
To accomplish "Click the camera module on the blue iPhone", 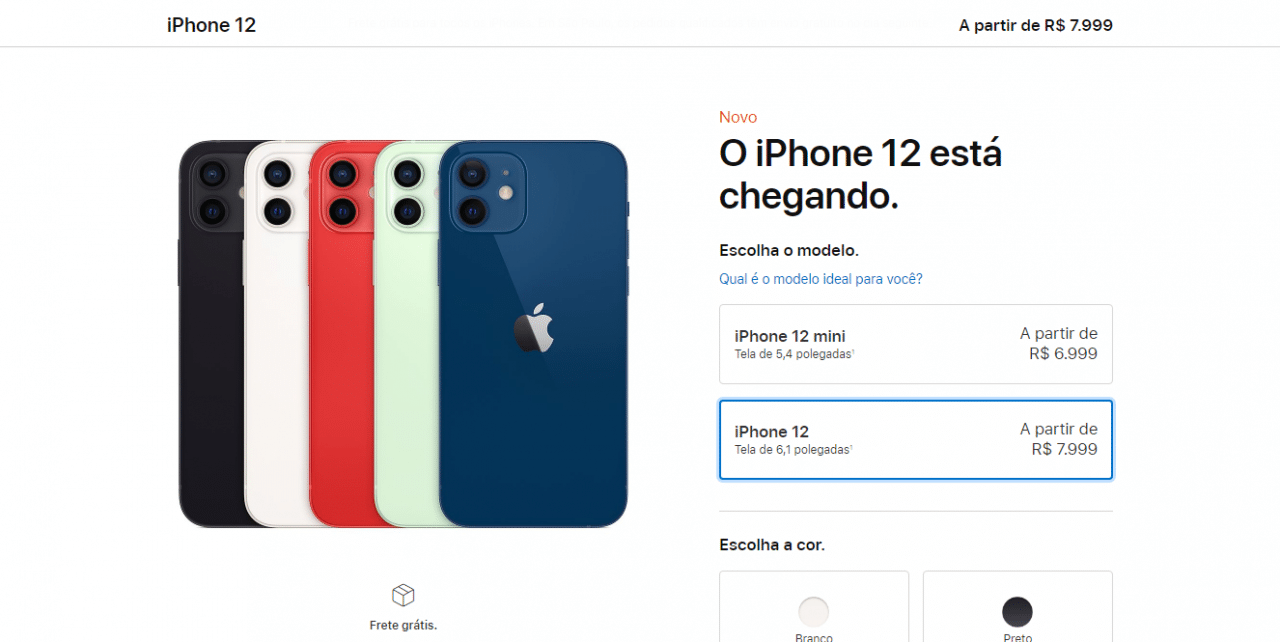I will pos(486,191).
